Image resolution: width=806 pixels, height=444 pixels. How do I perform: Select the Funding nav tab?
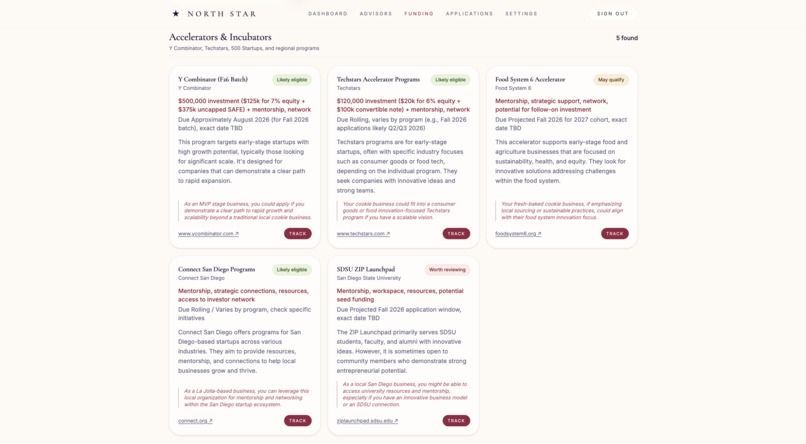[419, 14]
